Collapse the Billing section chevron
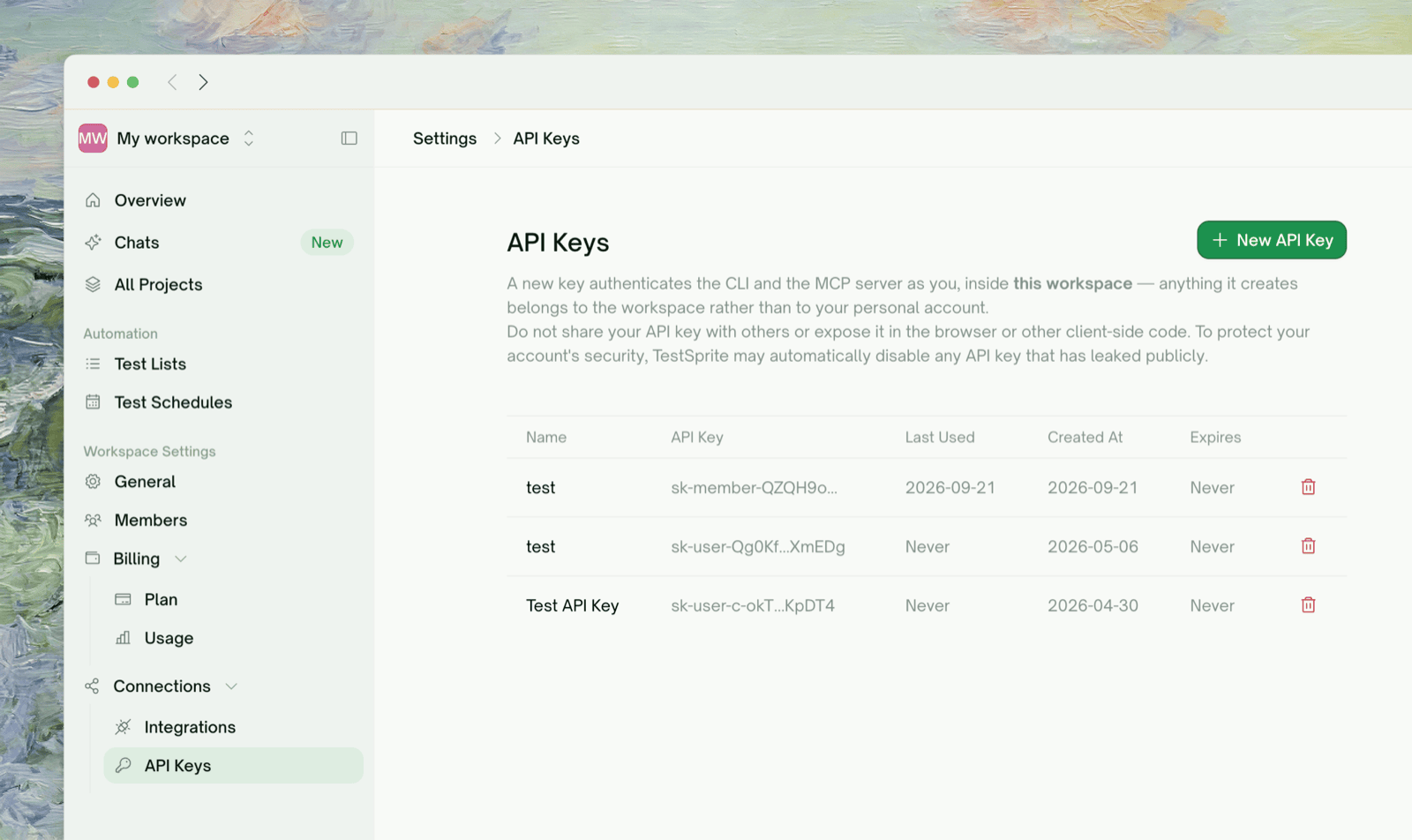 tap(181, 559)
